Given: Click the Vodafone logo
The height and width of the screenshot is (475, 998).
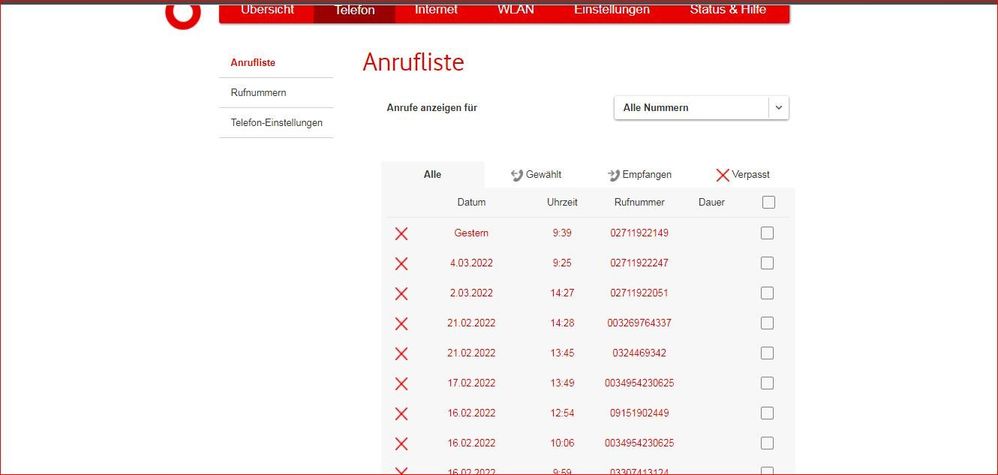Looking at the screenshot, I should (x=183, y=15).
